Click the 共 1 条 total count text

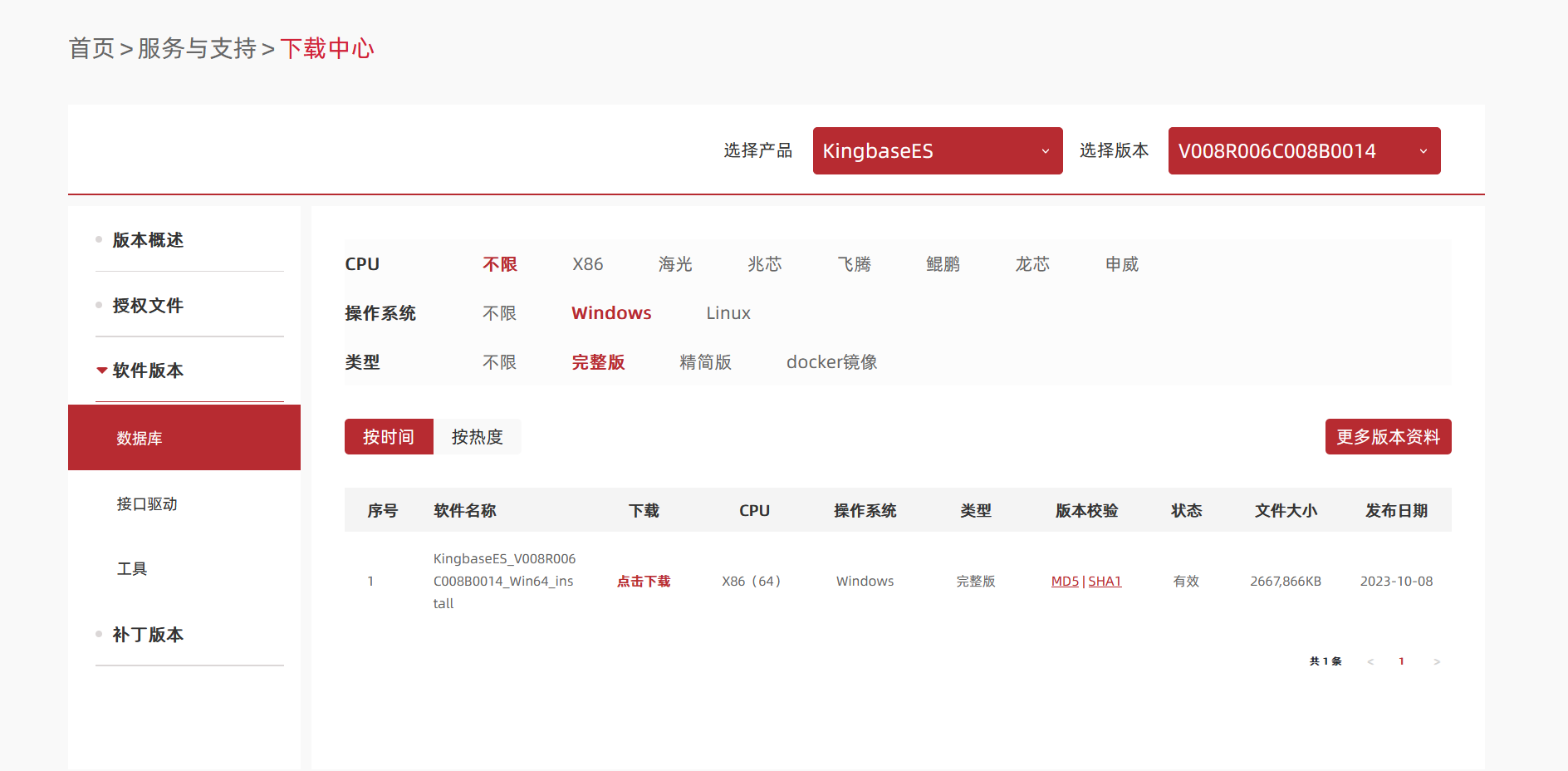click(1325, 662)
